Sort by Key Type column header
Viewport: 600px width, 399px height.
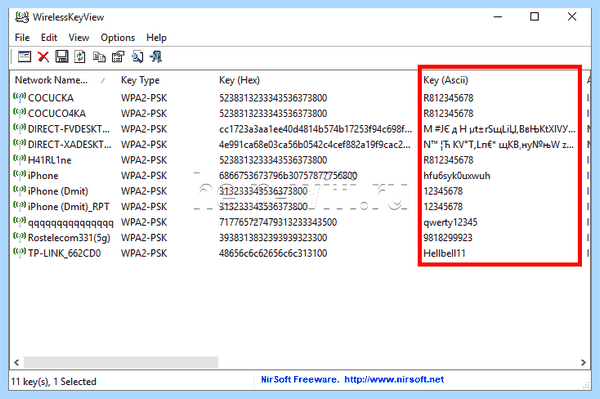pos(140,80)
